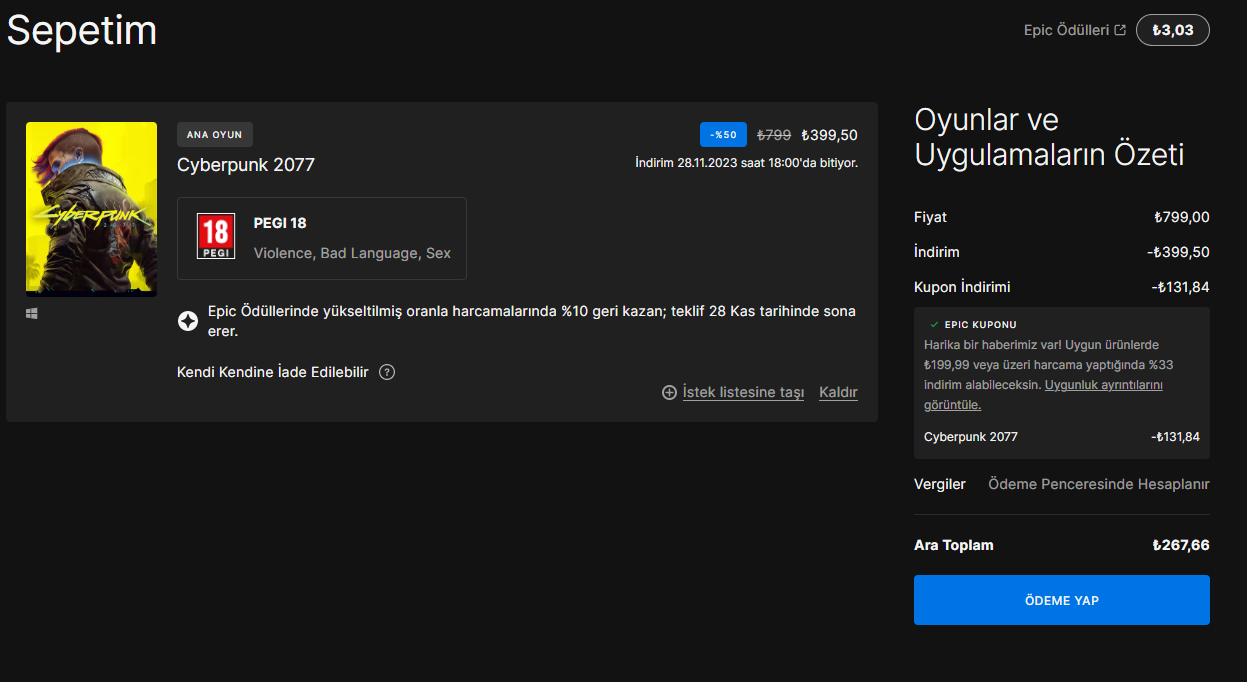Image resolution: width=1247 pixels, height=682 pixels.
Task: Click the Epic Ödüllerinde %10 geri kazan offer text
Action: tap(532, 320)
